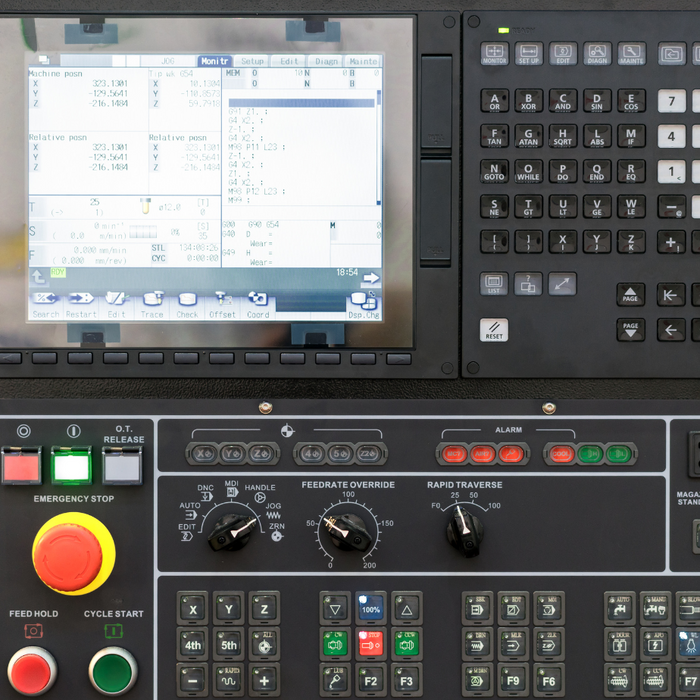Push the red spindle STOP button
700x700 pixels.
[371, 643]
